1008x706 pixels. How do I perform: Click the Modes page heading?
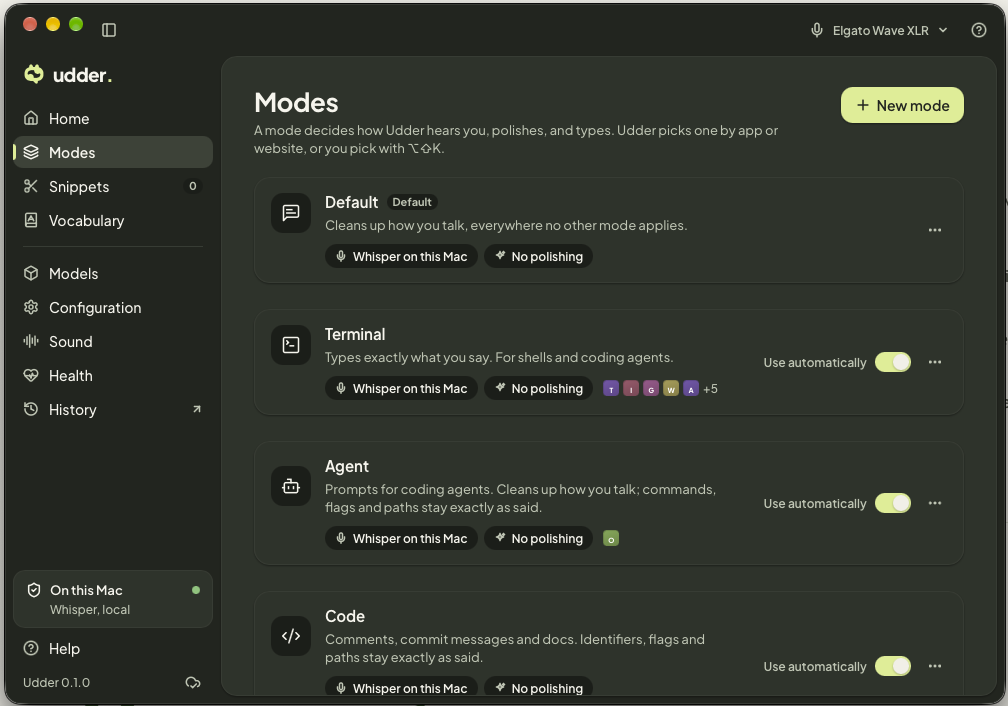pyautogui.click(x=296, y=103)
